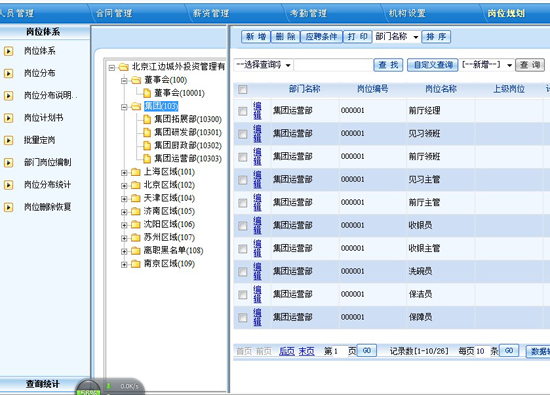
Task: Check the box for 收银员 row
Action: pyautogui.click(x=242, y=226)
